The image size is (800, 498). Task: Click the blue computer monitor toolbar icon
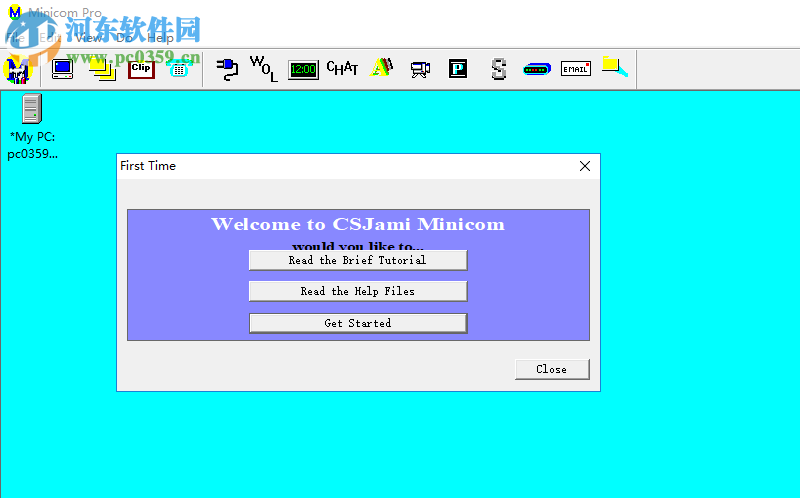click(x=63, y=69)
